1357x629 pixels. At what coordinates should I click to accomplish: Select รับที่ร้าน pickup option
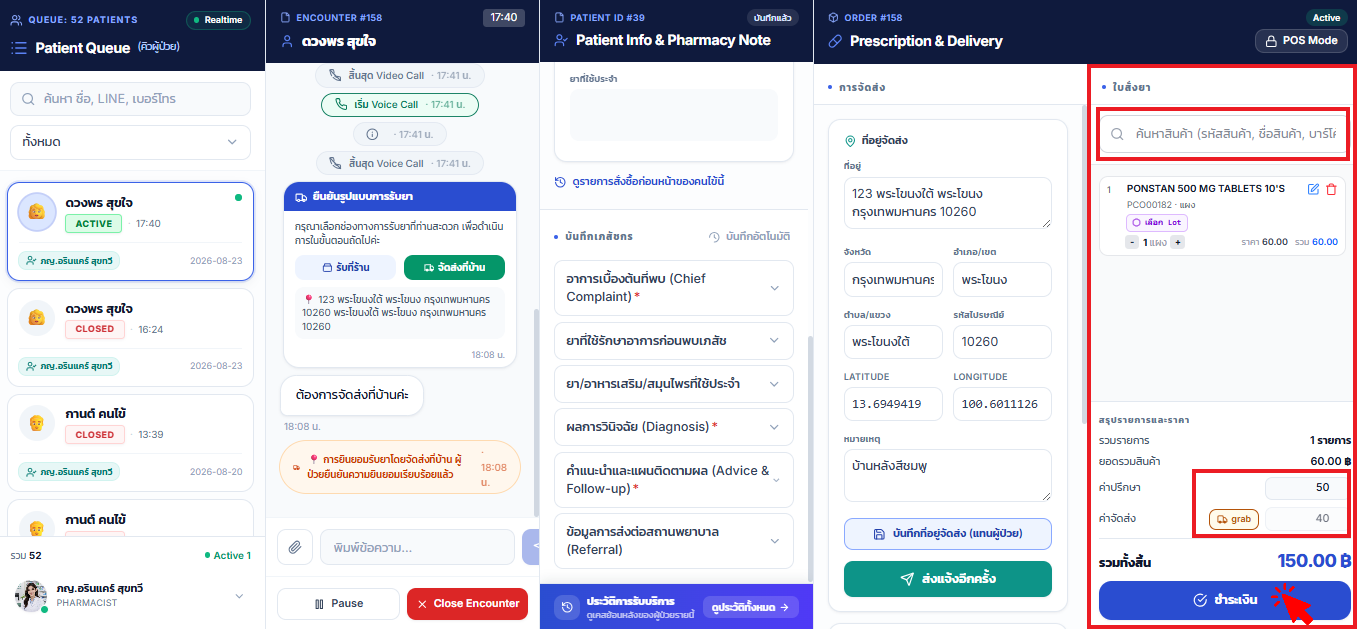345,268
